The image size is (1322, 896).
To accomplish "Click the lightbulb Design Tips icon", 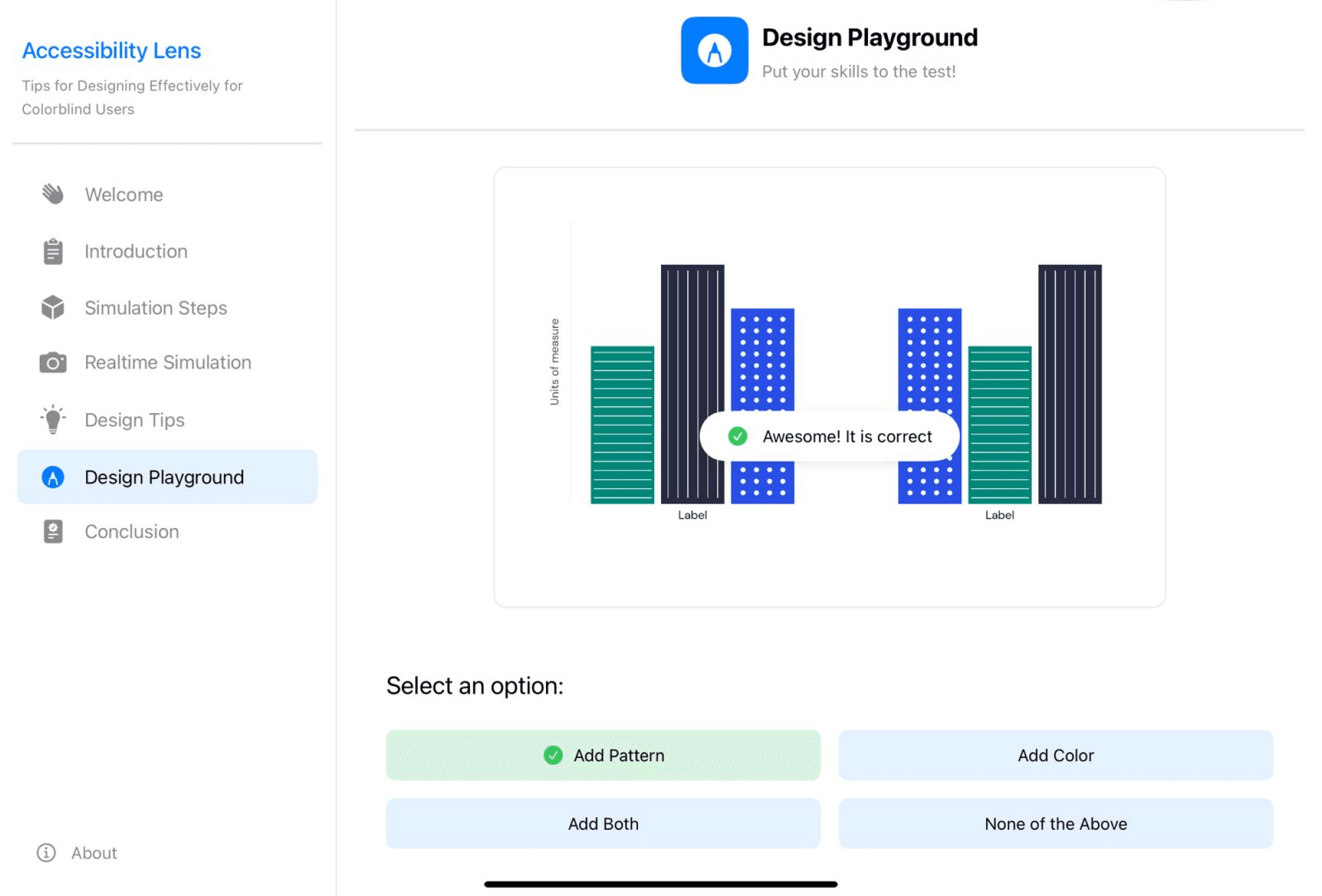I will click(53, 420).
